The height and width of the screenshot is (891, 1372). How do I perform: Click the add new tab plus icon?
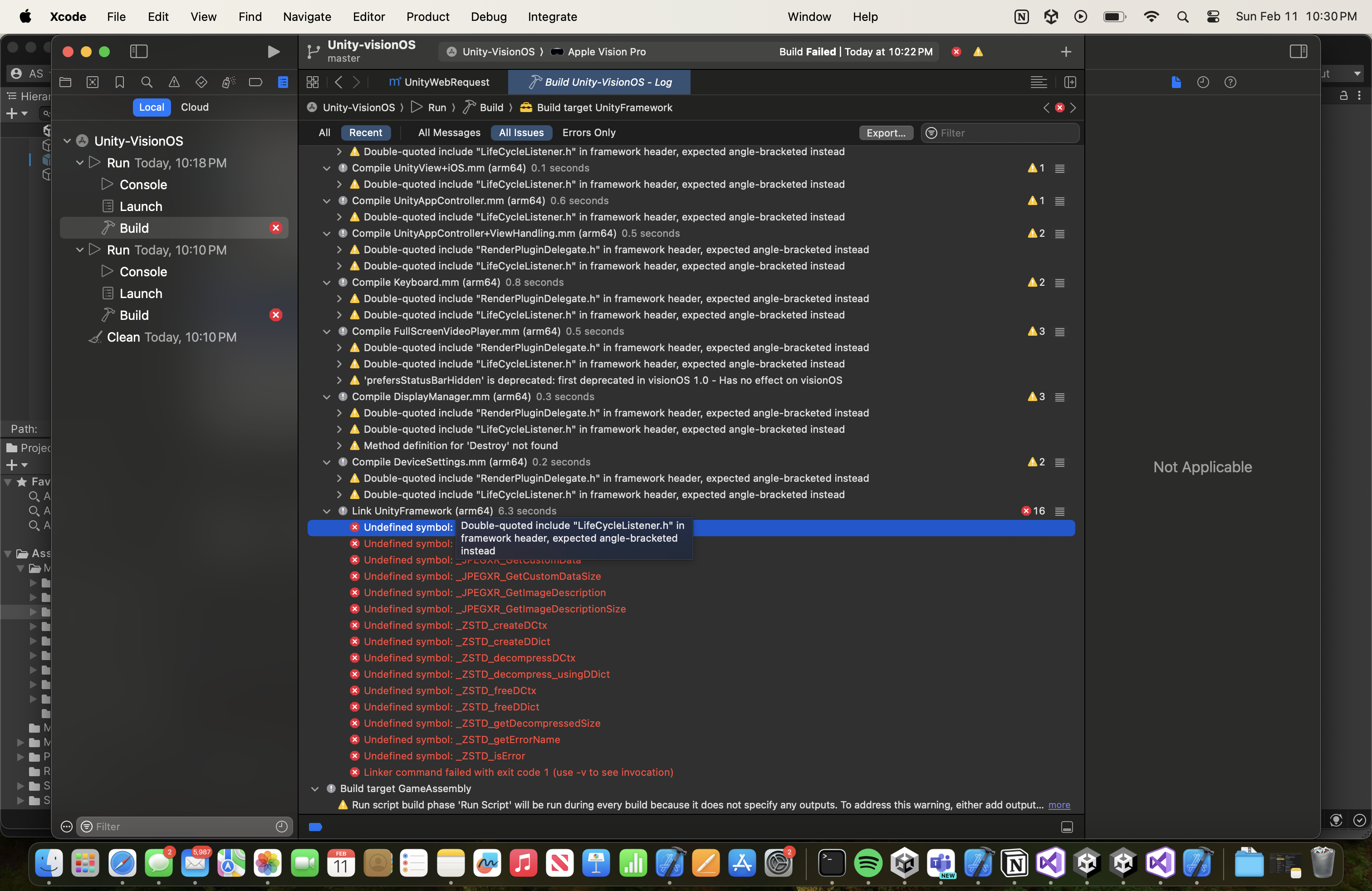(1066, 51)
